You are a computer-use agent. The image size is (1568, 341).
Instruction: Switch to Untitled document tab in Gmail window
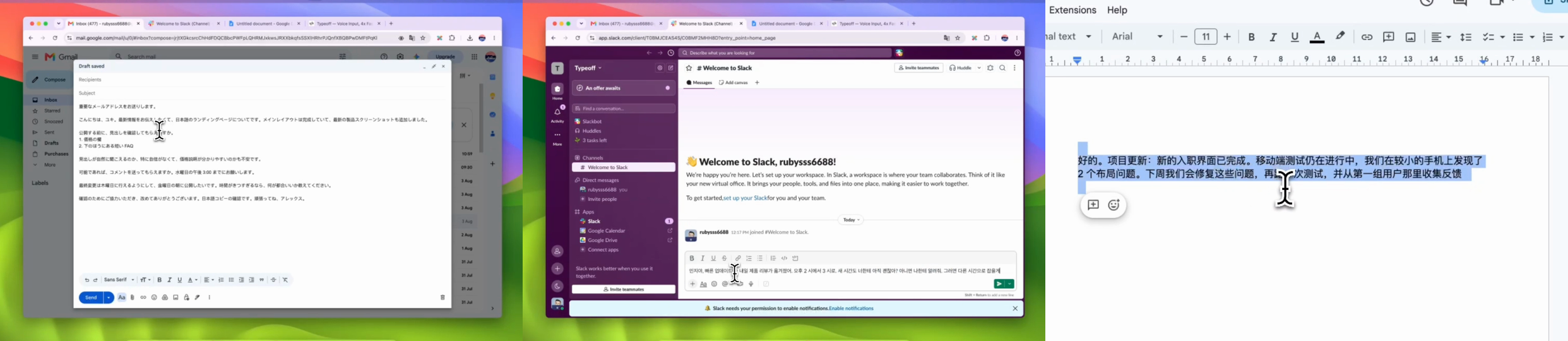coord(264,23)
